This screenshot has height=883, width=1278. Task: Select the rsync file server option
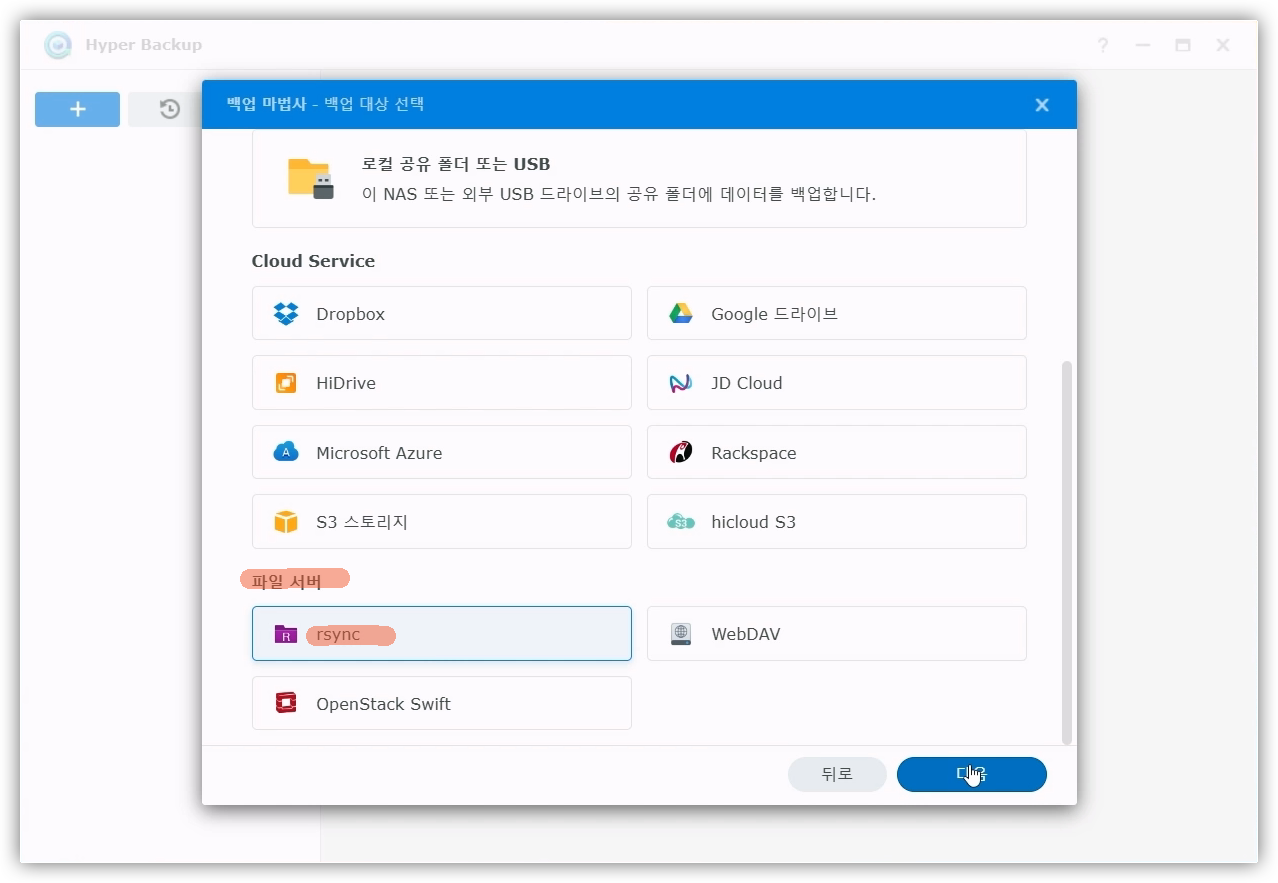pos(441,634)
